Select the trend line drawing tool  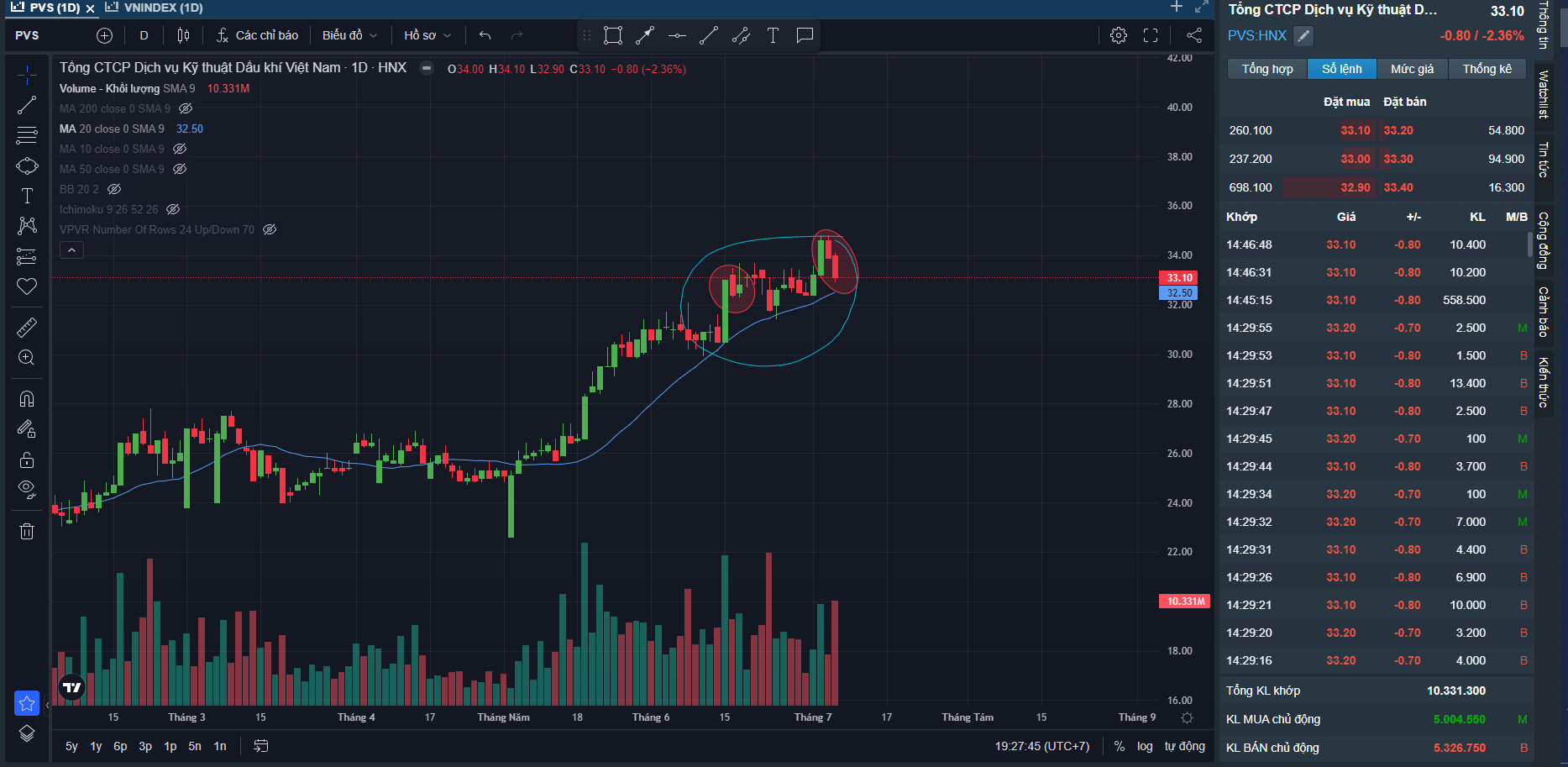27,105
